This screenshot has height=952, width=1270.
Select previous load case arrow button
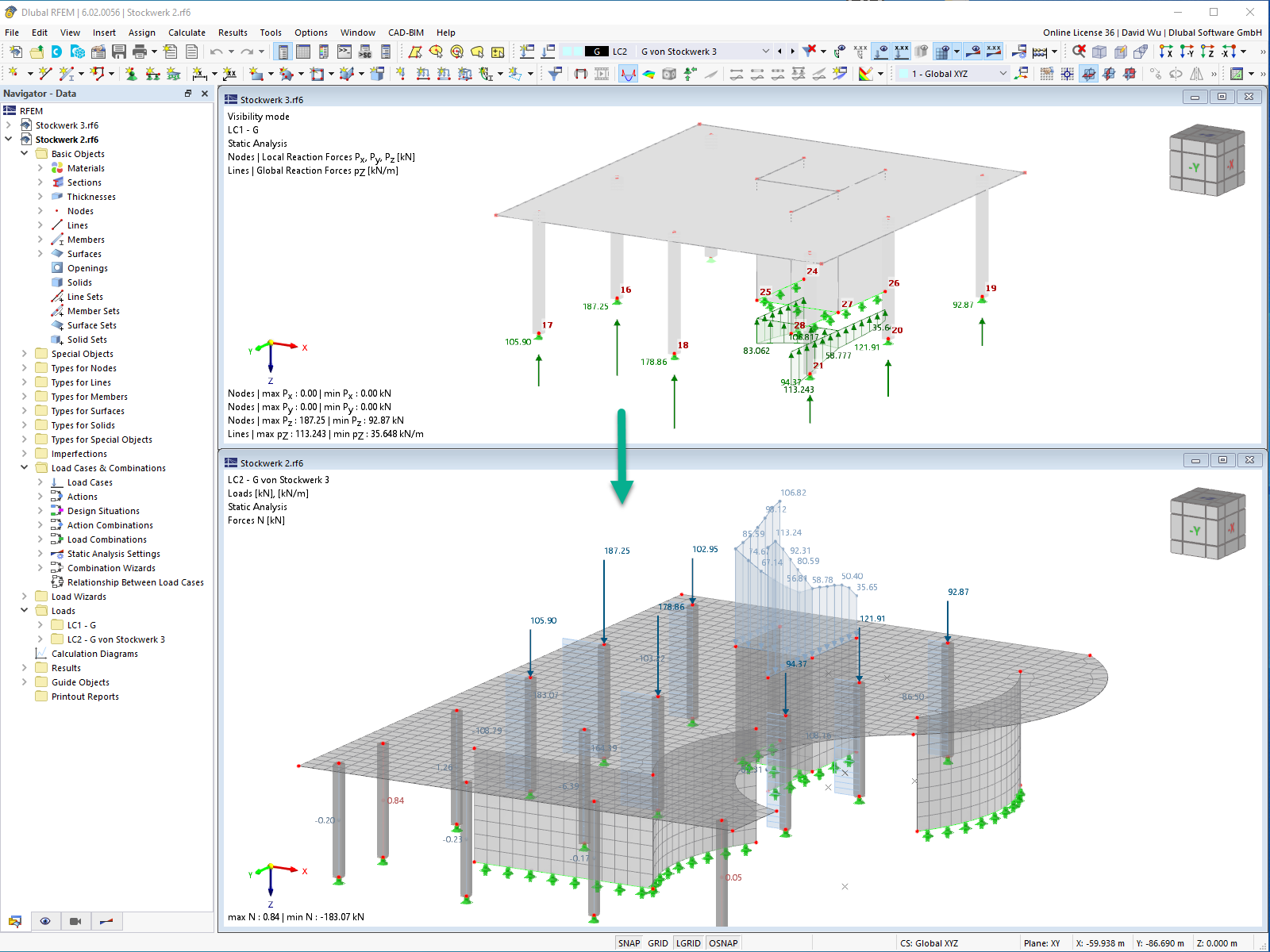(780, 52)
